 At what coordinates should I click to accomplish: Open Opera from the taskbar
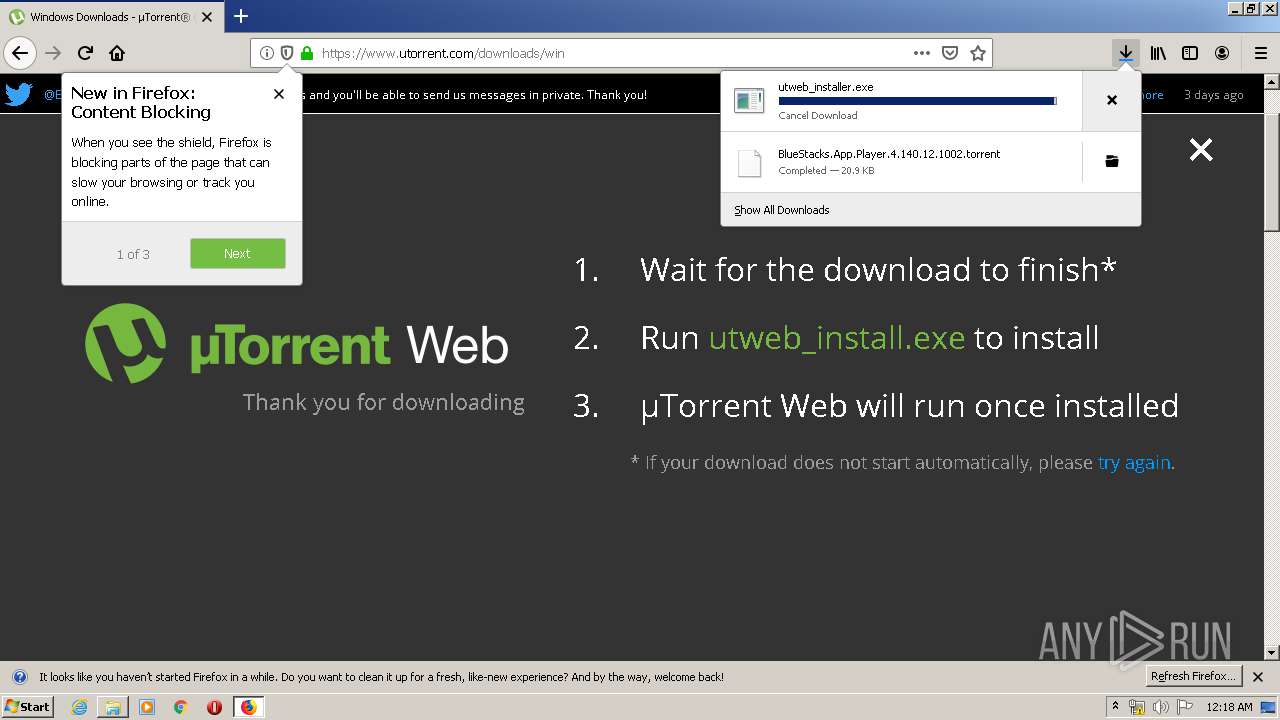[214, 707]
